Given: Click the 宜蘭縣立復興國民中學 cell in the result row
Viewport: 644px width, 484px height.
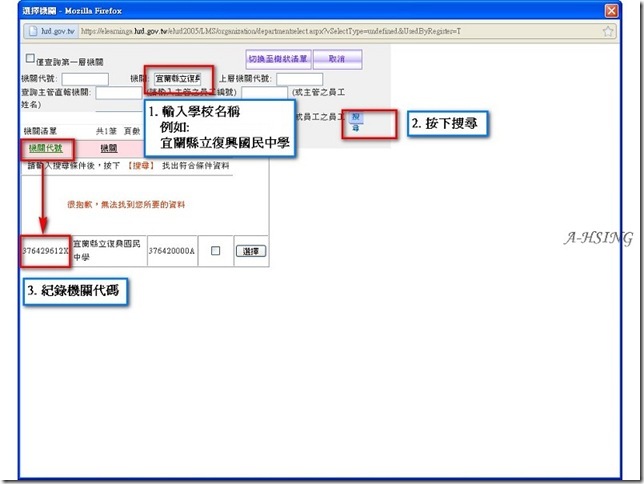Looking at the screenshot, I should click(x=107, y=251).
